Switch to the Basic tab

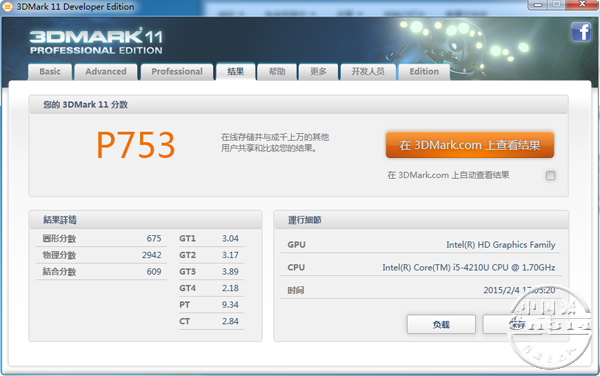pos(50,72)
